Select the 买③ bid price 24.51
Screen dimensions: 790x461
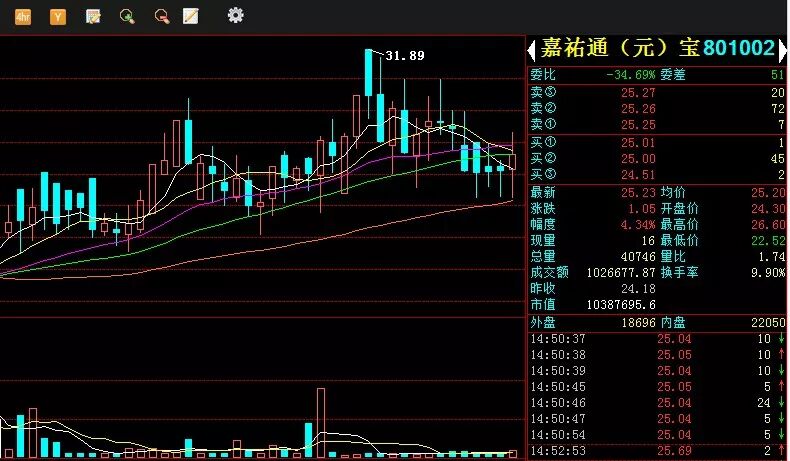[x=638, y=175]
